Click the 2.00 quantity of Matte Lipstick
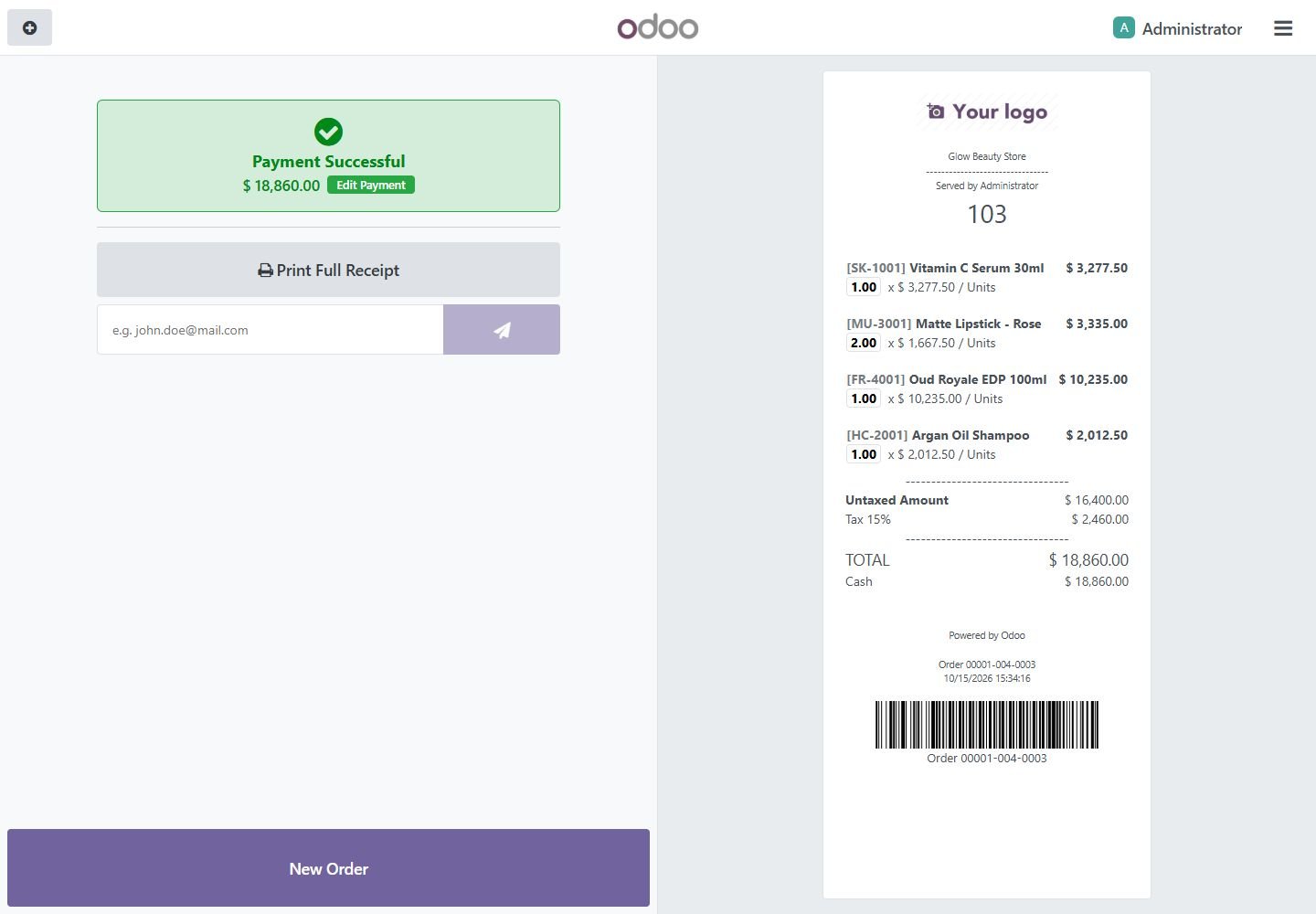This screenshot has width=1316, height=914. coord(864,343)
